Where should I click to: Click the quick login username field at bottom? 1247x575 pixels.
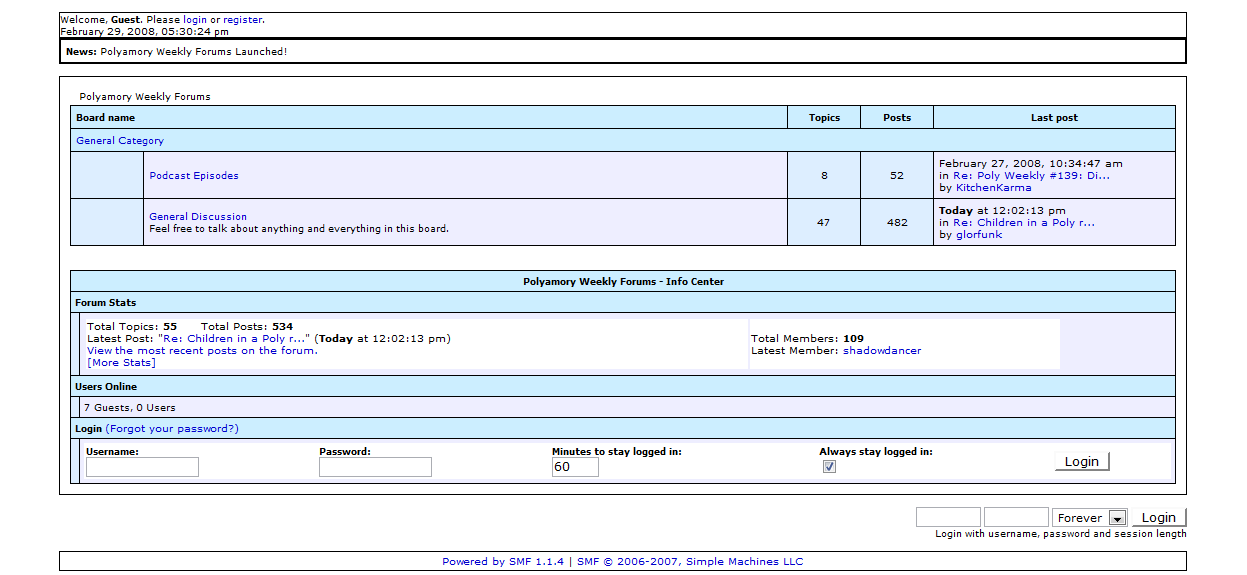point(948,517)
